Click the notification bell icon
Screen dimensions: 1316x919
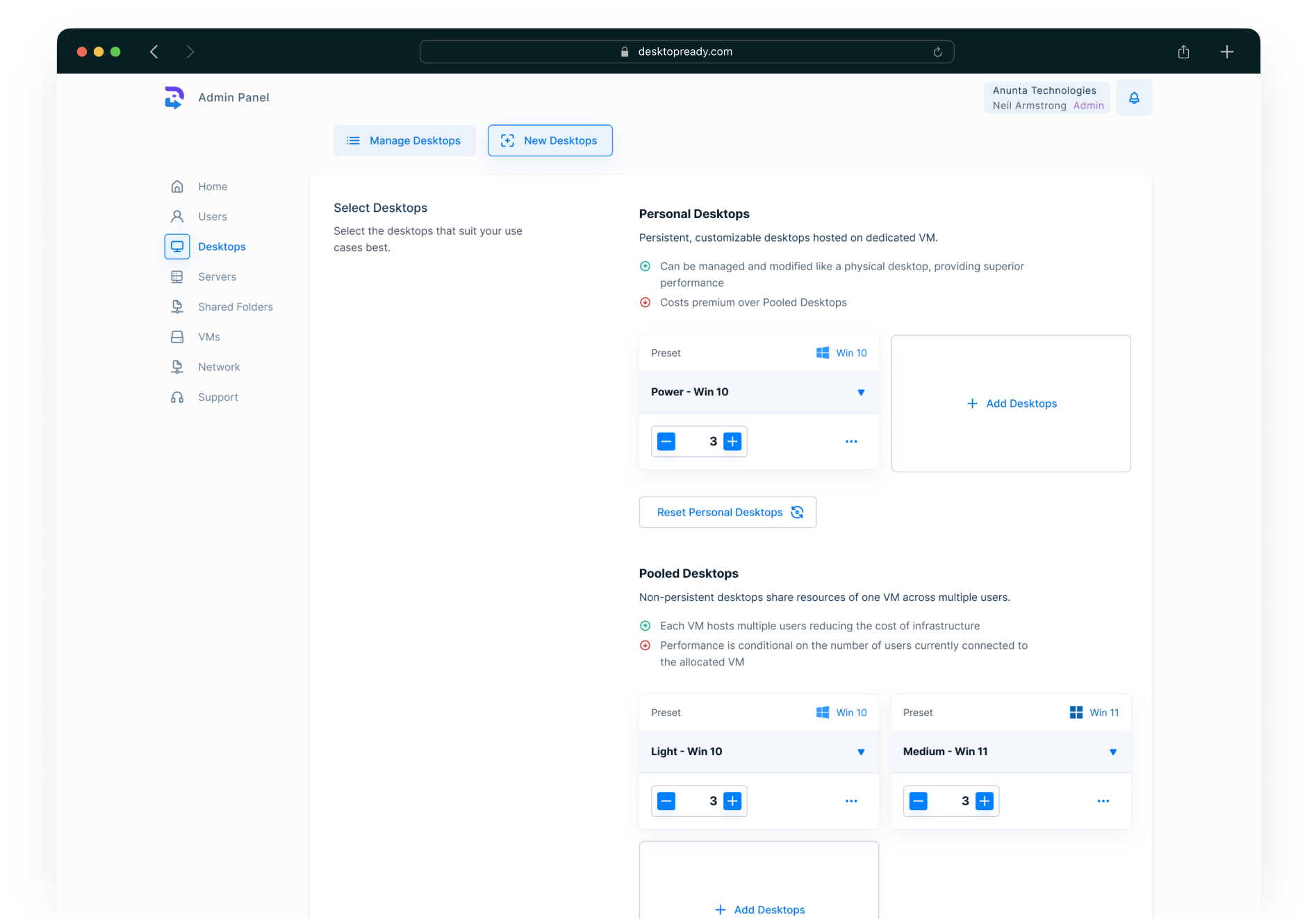click(1133, 98)
